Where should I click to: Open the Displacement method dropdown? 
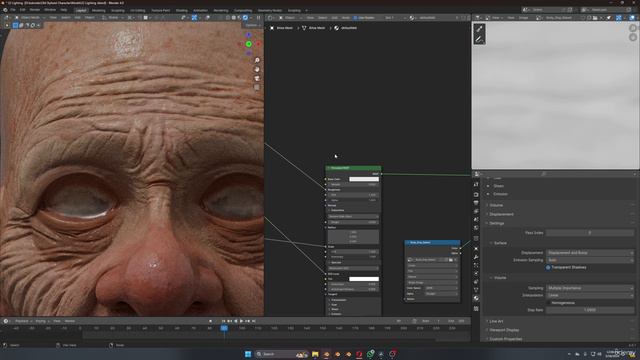pos(590,253)
